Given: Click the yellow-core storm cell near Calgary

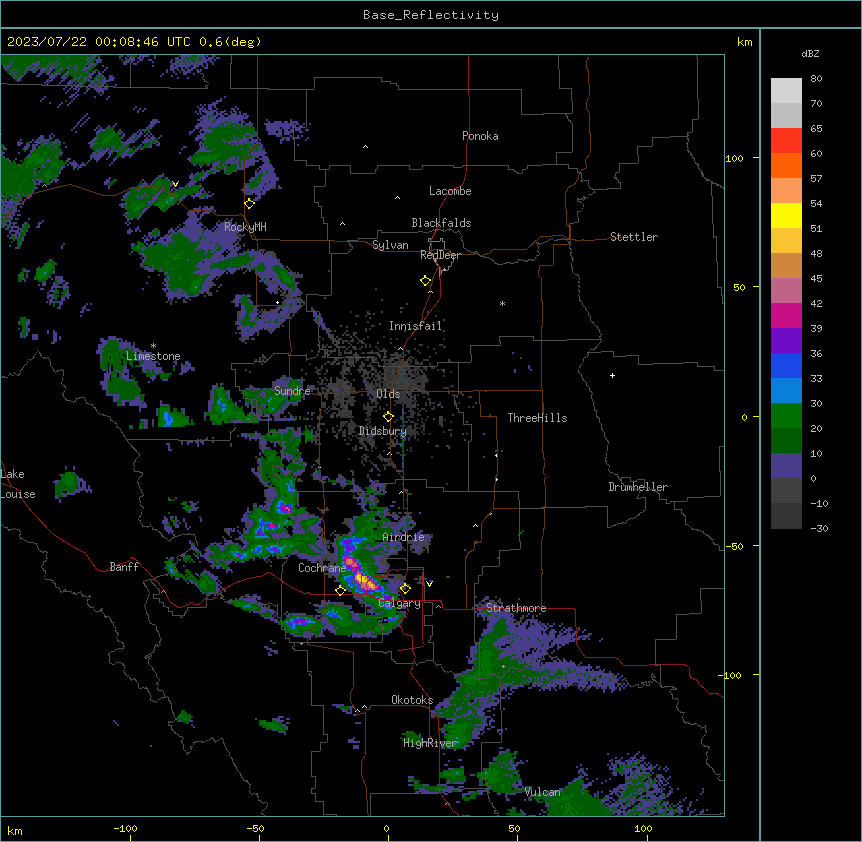Looking at the screenshot, I should pos(365,580).
